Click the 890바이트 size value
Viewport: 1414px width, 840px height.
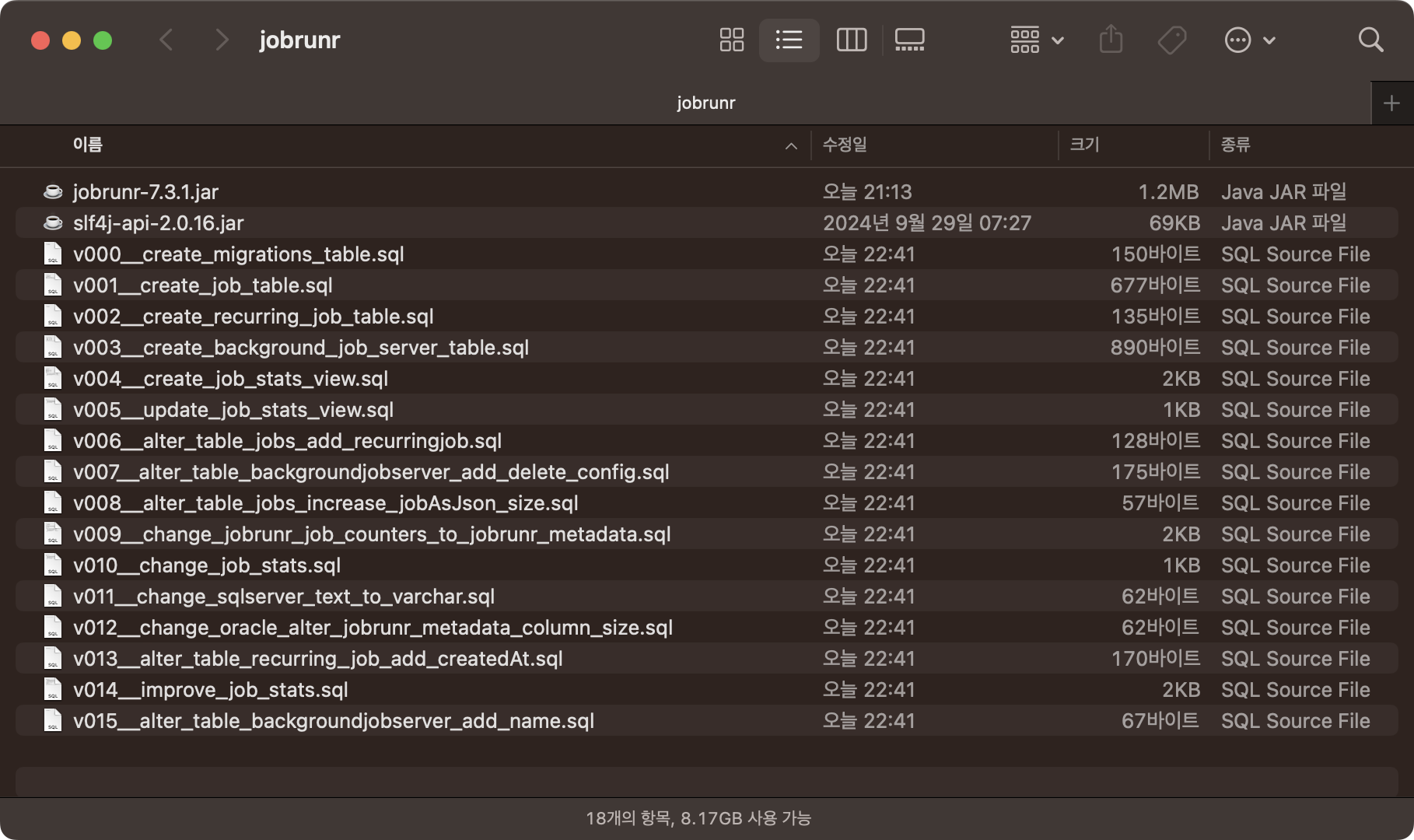click(1155, 347)
